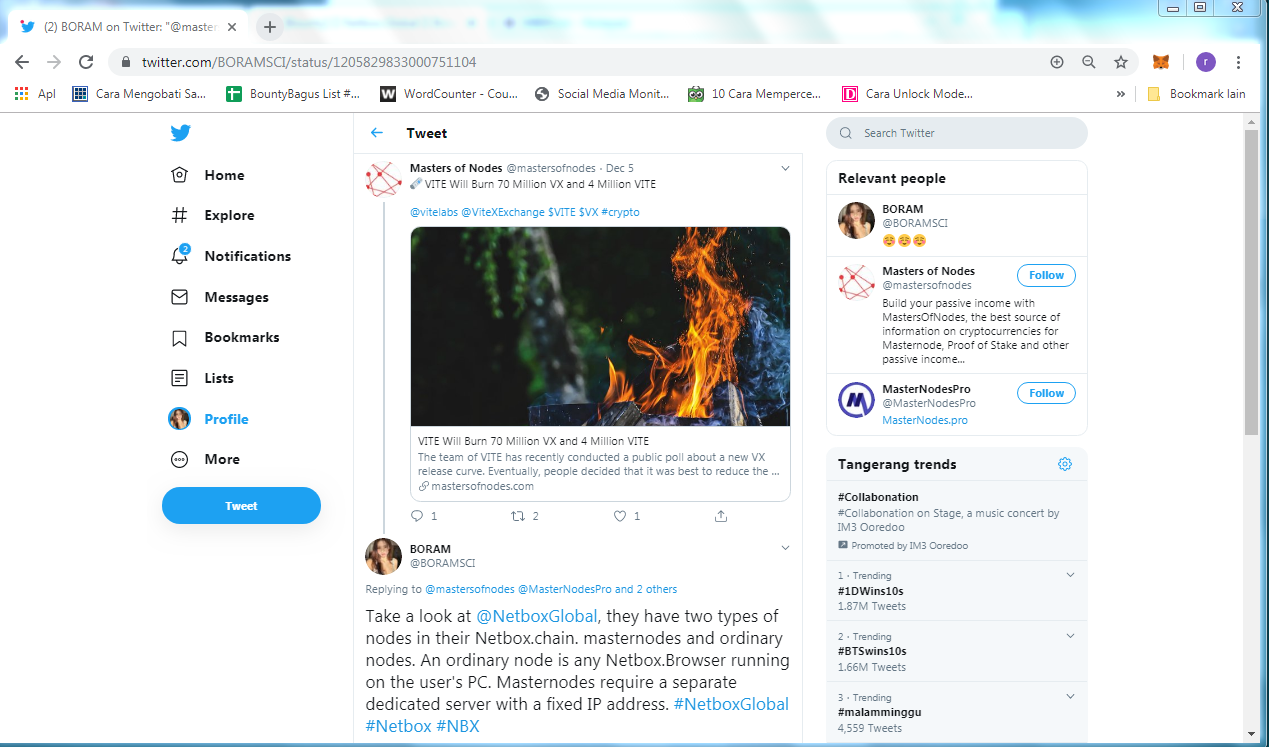Open a new browser tab
1269x747 pixels.
(x=269, y=27)
